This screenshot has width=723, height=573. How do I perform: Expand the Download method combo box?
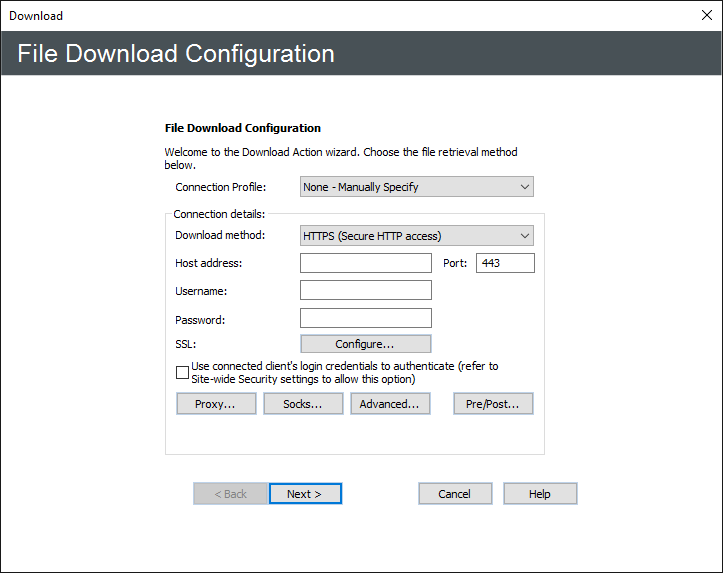pos(416,236)
